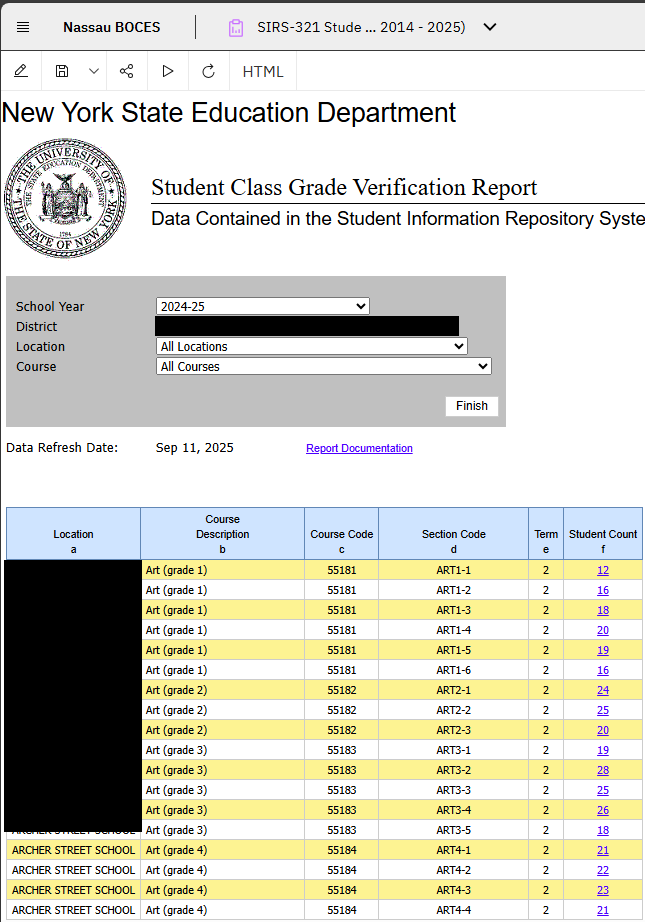Viewport: 645px width, 922px height.
Task: Click the Location column header
Action: tap(73, 534)
